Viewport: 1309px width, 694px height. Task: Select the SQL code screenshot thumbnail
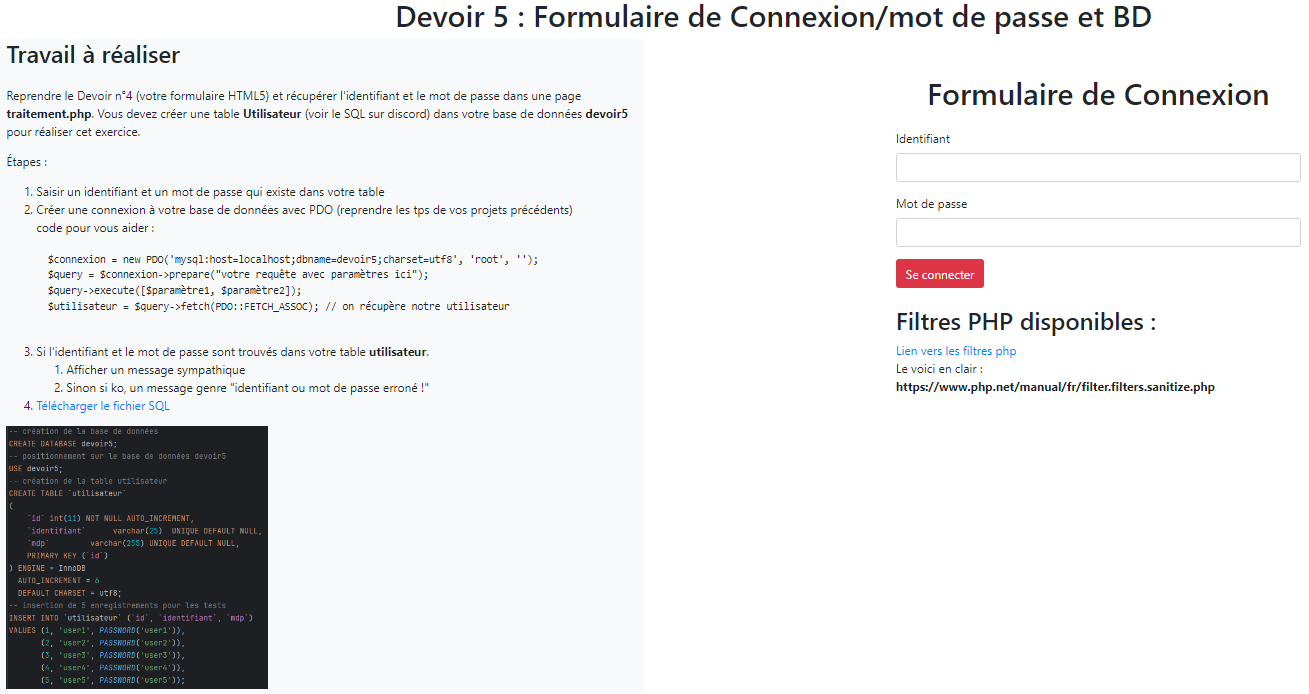point(137,557)
